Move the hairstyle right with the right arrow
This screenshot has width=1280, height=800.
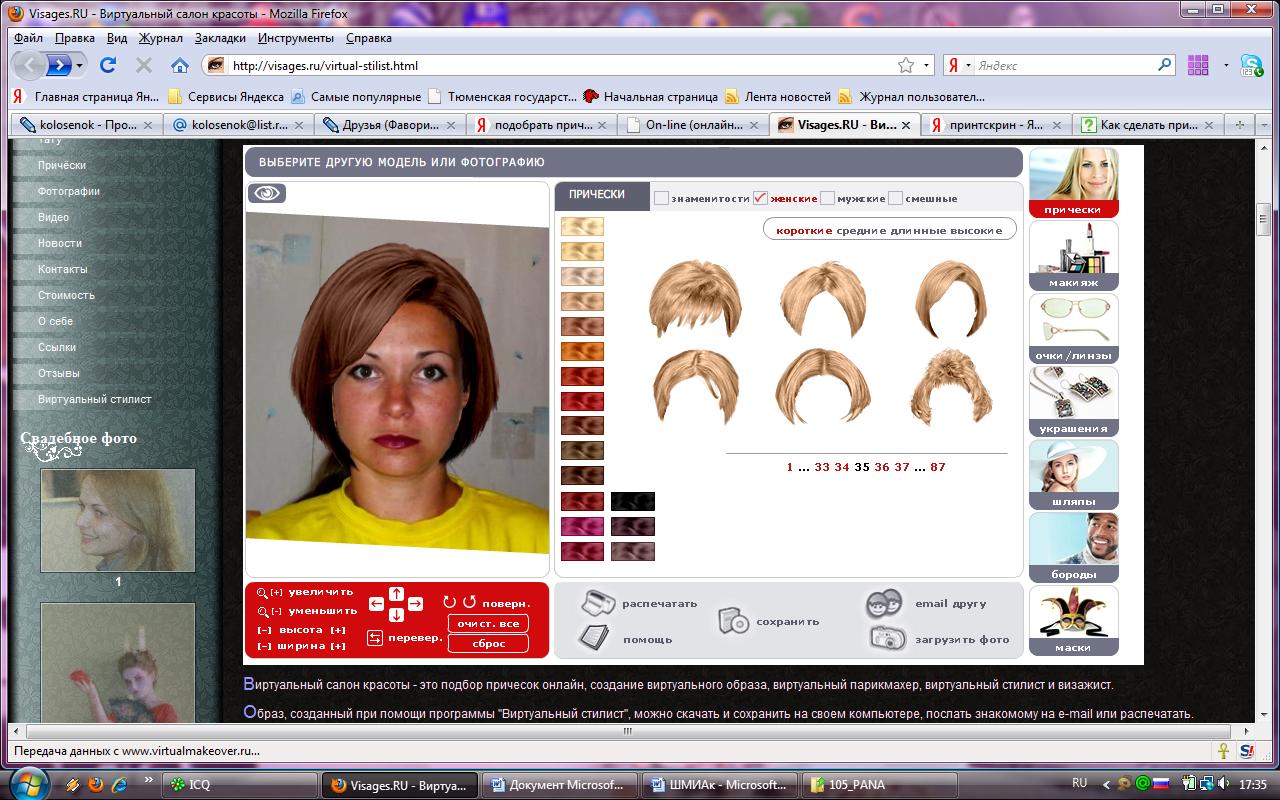point(415,604)
